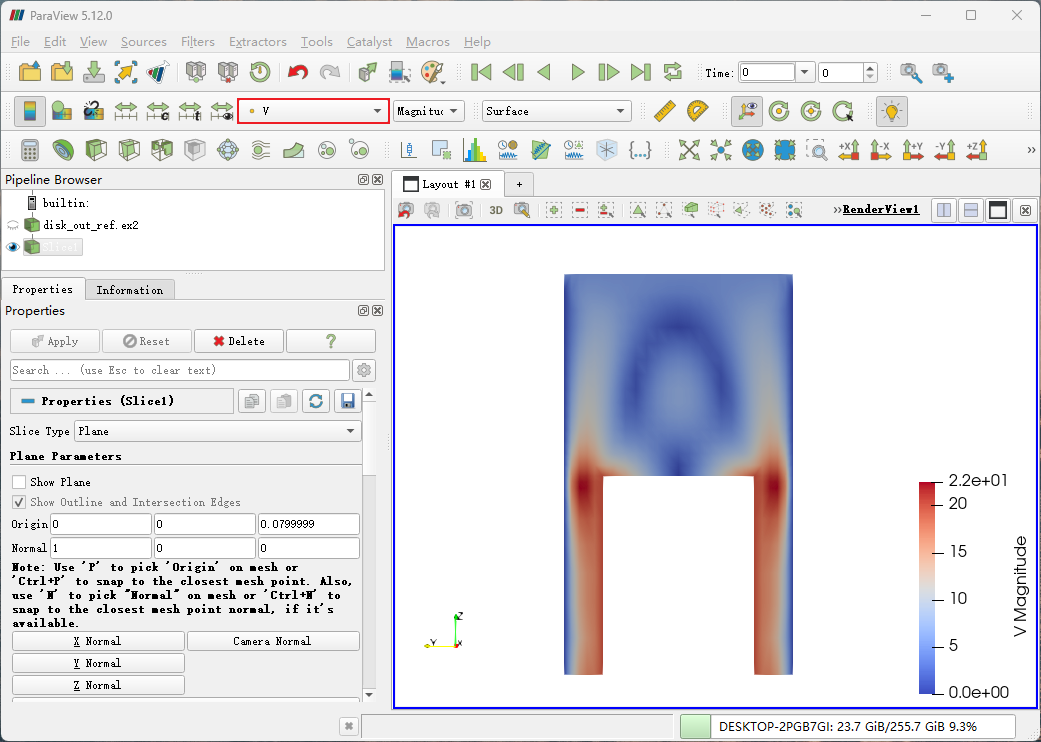Expand the Slice Type Plane dropdown
Viewport: 1041px width, 742px height.
(218, 431)
